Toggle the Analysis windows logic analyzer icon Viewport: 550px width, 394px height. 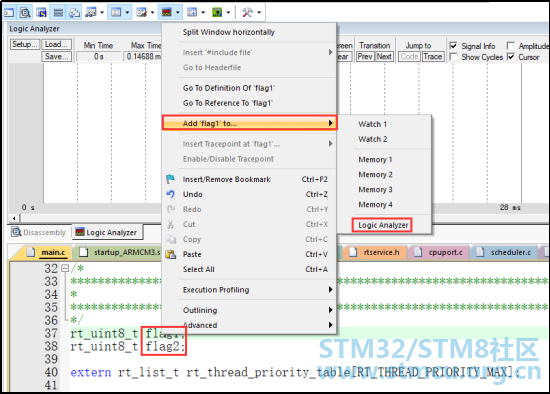(167, 13)
